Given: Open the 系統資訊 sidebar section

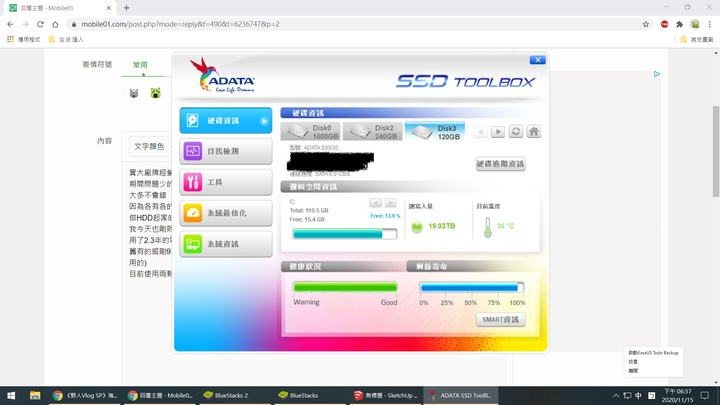Looking at the screenshot, I should click(225, 244).
